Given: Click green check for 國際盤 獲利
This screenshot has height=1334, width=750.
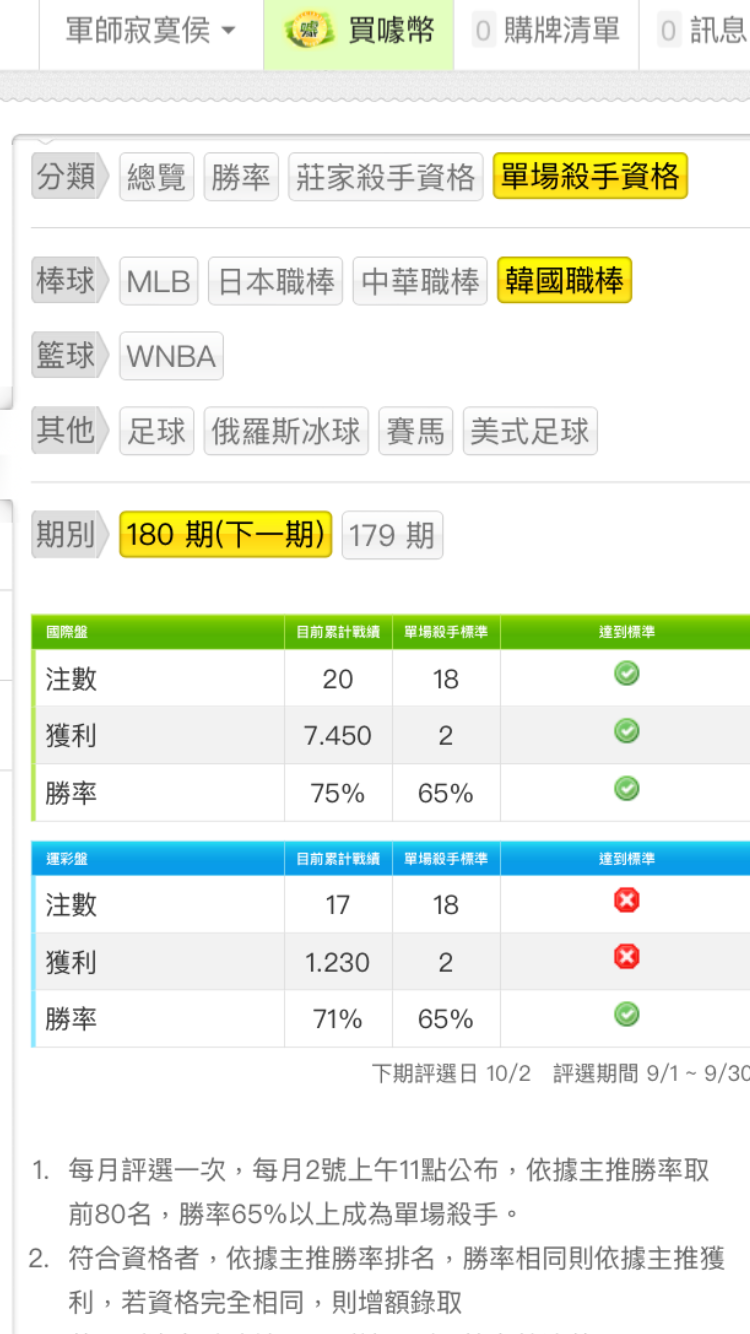Looking at the screenshot, I should point(626,732).
